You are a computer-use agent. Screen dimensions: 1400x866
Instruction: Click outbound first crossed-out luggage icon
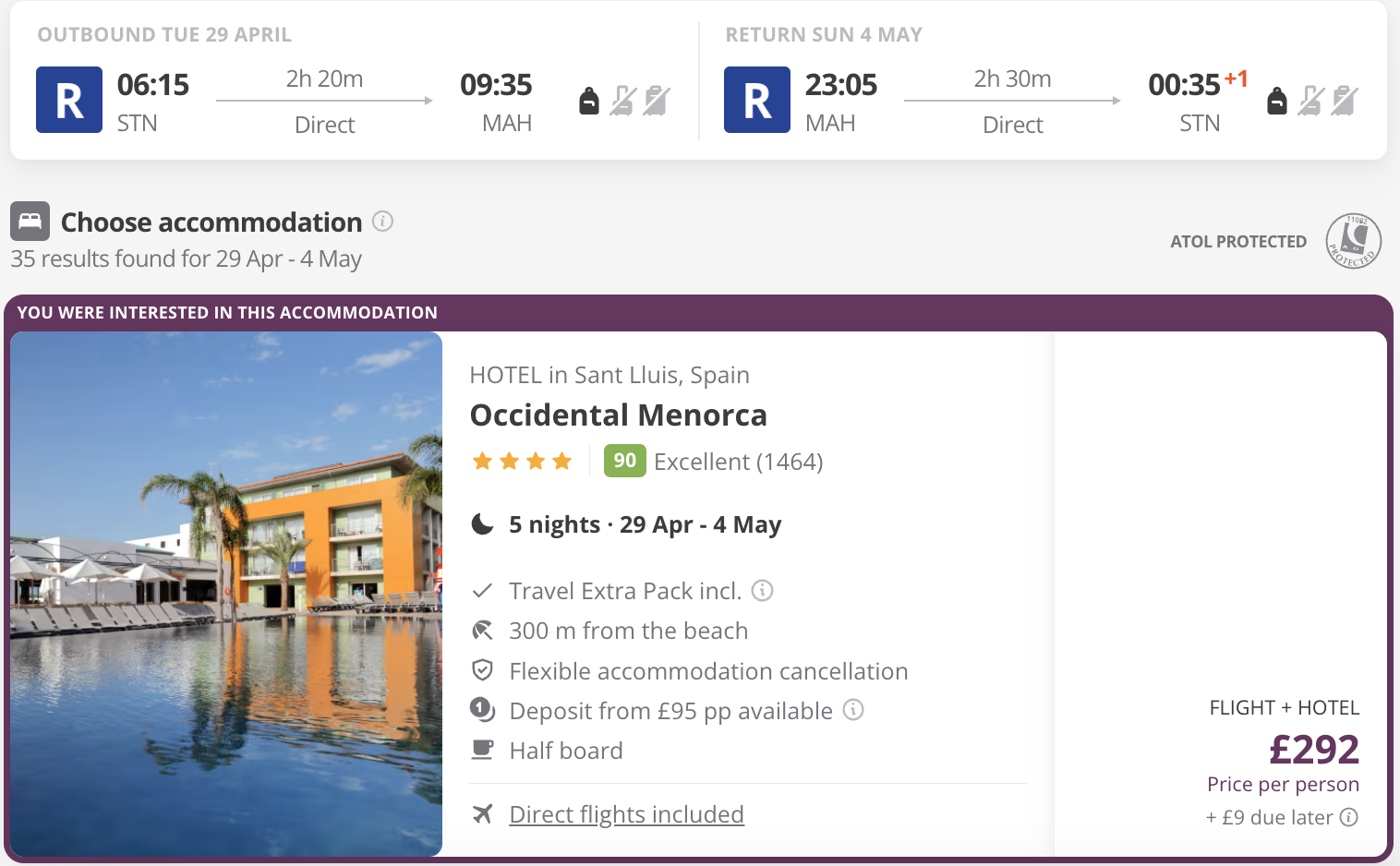(623, 101)
